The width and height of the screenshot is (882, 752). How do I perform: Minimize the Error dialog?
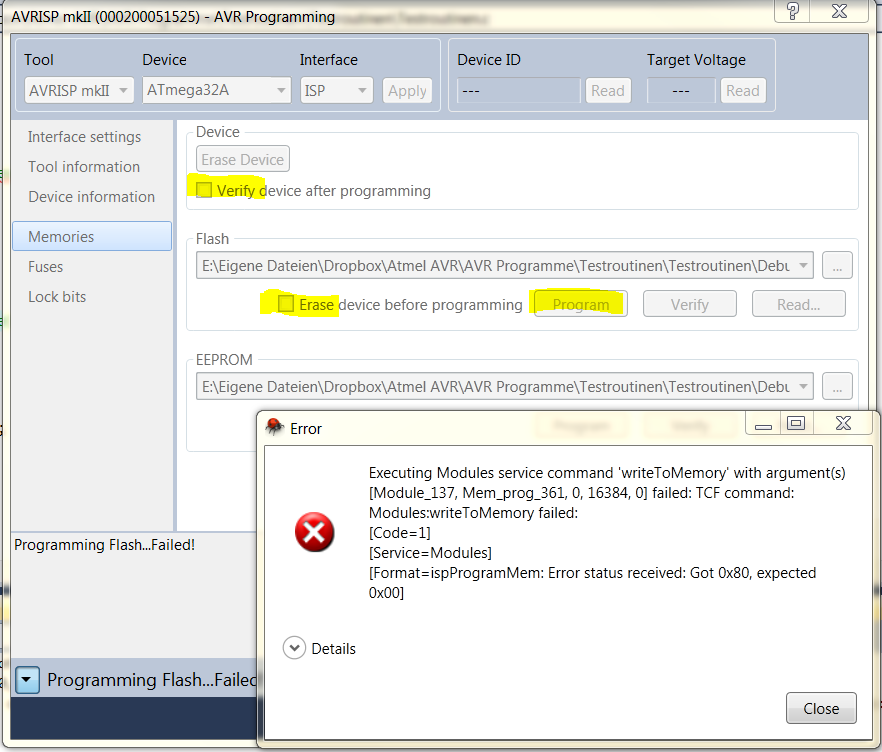tap(763, 424)
